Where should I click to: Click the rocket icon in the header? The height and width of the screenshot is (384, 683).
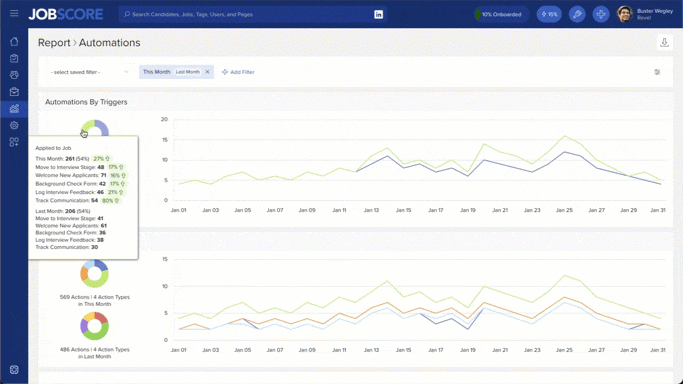coord(577,14)
